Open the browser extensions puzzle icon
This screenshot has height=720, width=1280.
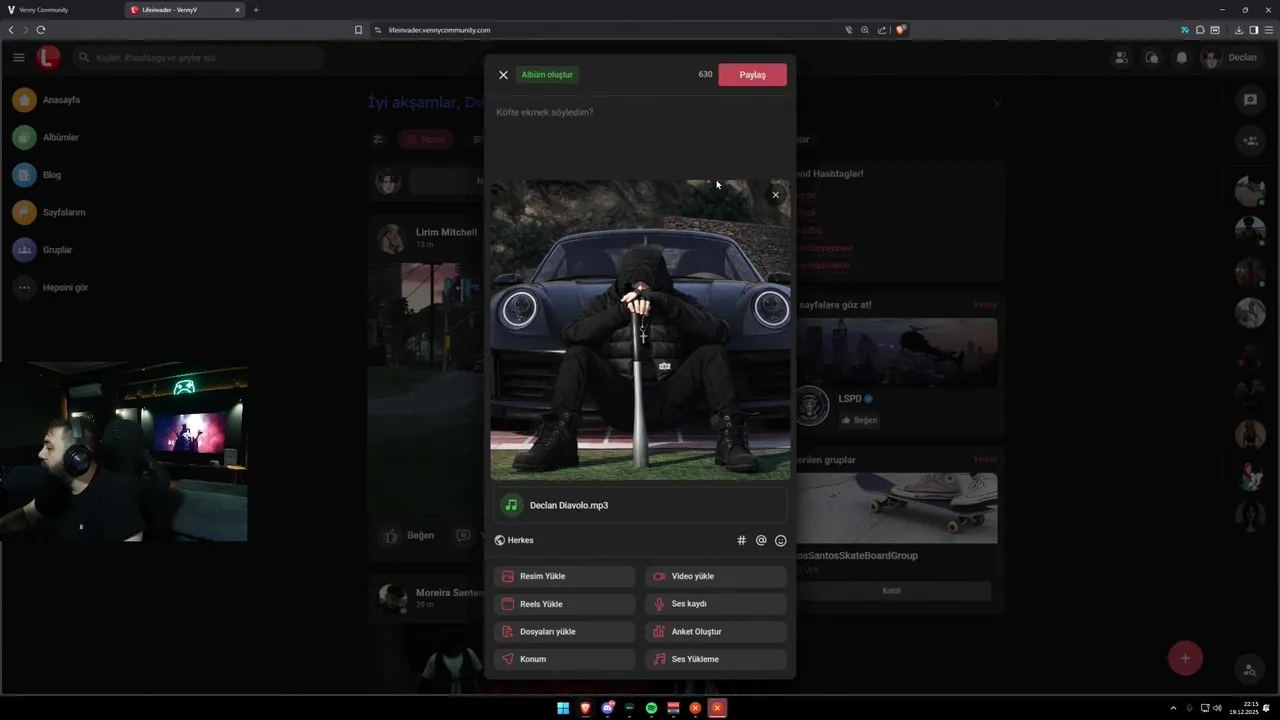[1200, 30]
